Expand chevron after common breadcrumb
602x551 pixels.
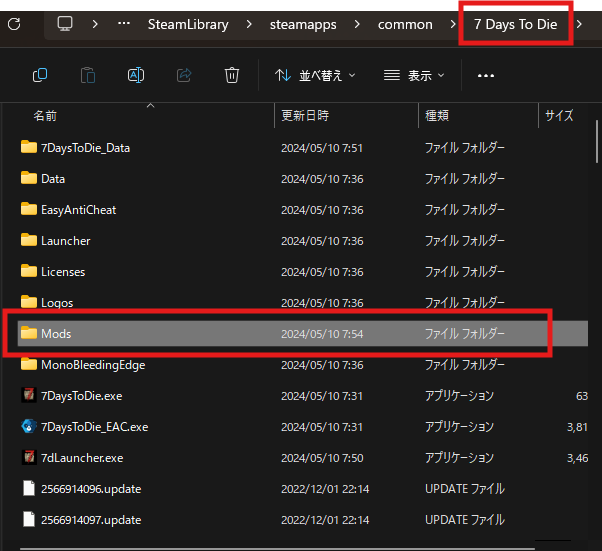(453, 24)
